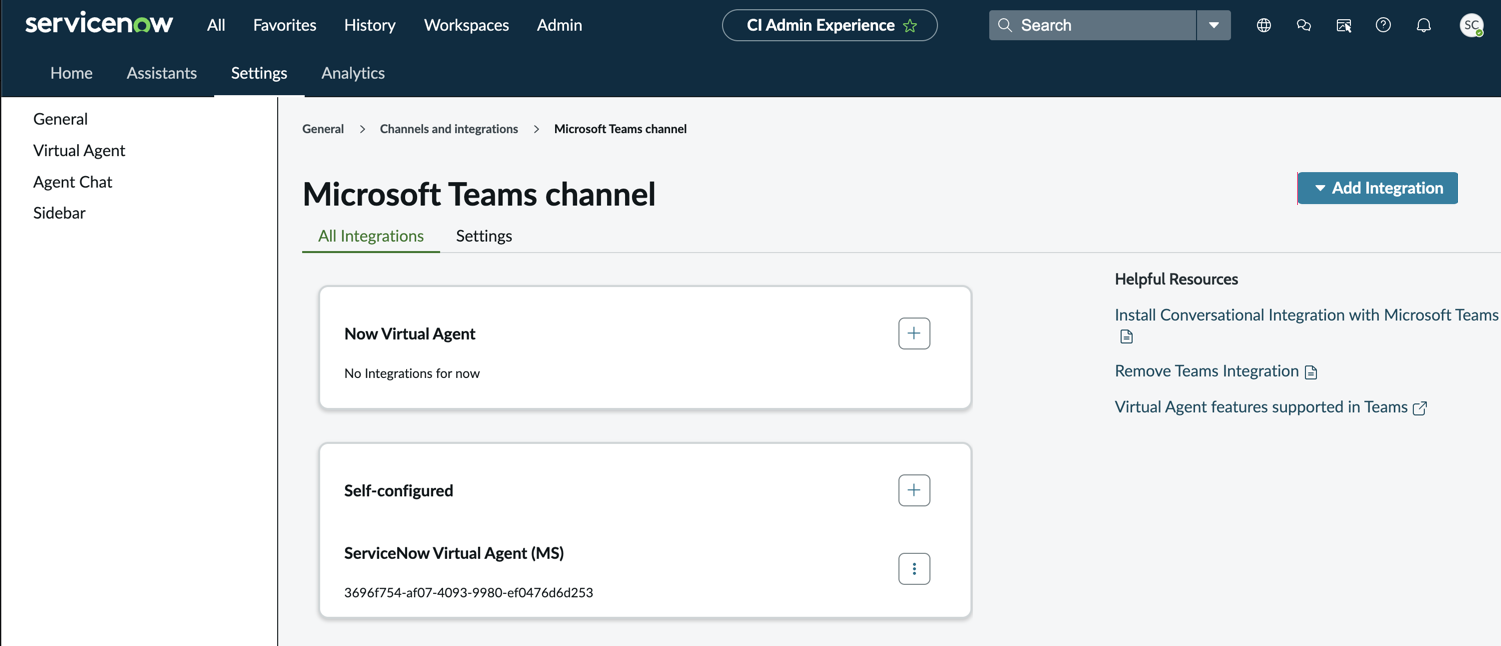Screen dimensions: 1501x646
Task: Click the 'No Integrations for now' text
Action: tap(412, 373)
